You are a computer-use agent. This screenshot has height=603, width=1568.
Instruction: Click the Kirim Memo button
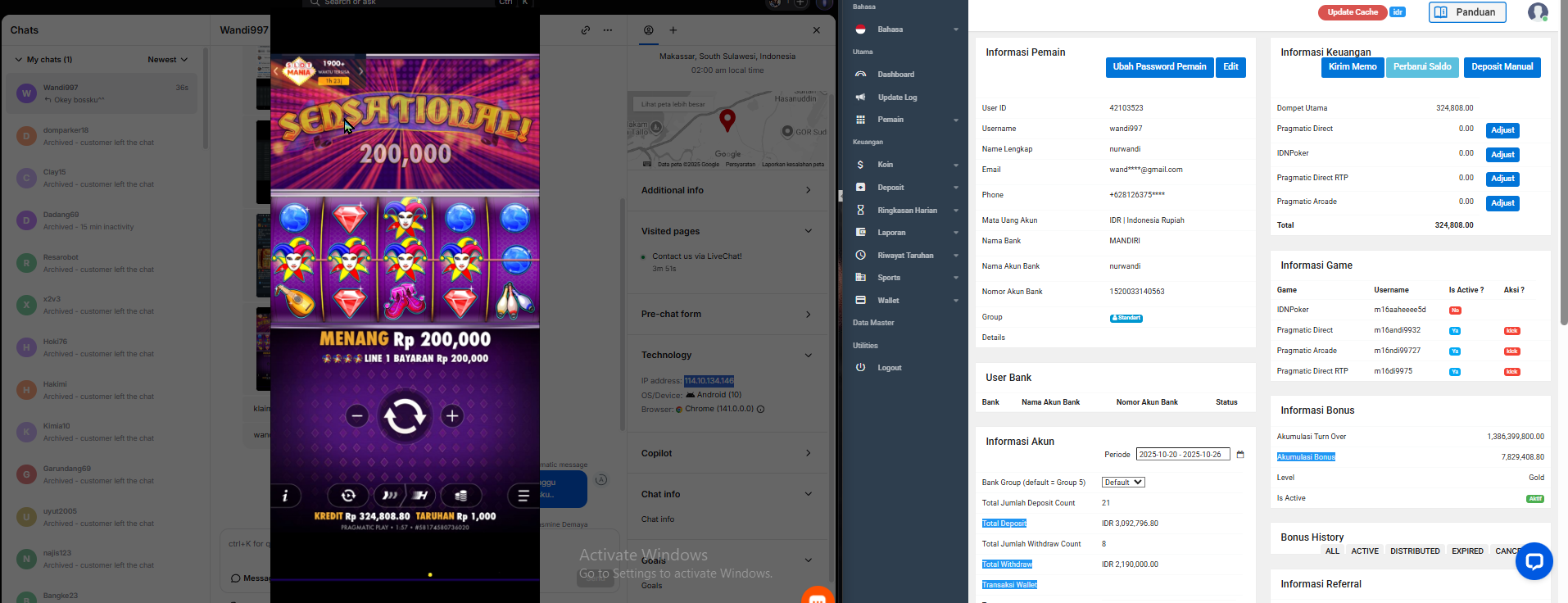1353,67
